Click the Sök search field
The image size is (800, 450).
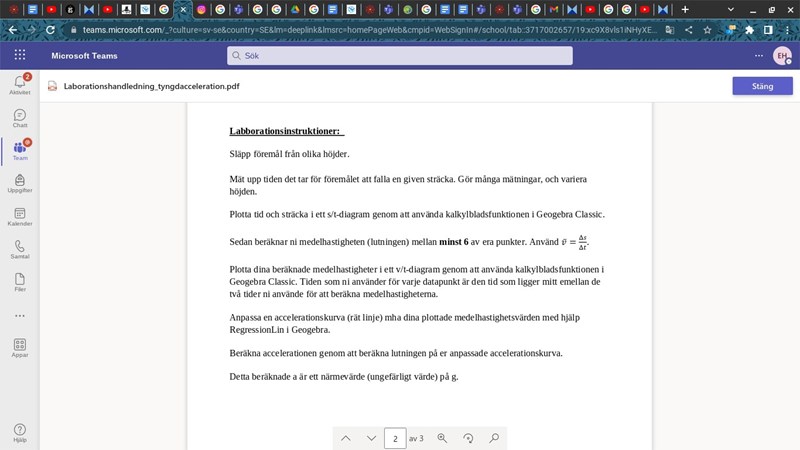400,55
